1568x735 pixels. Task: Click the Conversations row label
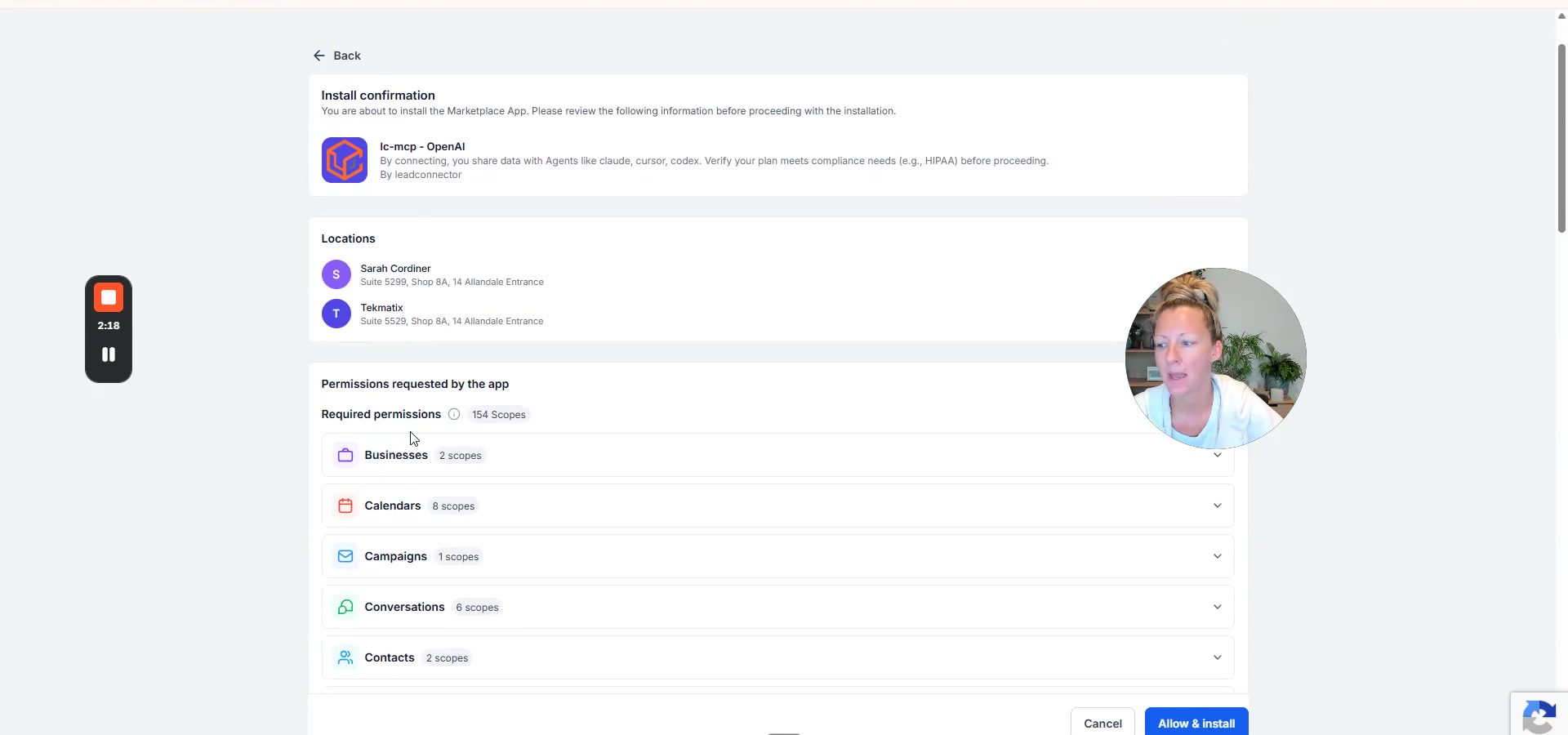pyautogui.click(x=404, y=607)
